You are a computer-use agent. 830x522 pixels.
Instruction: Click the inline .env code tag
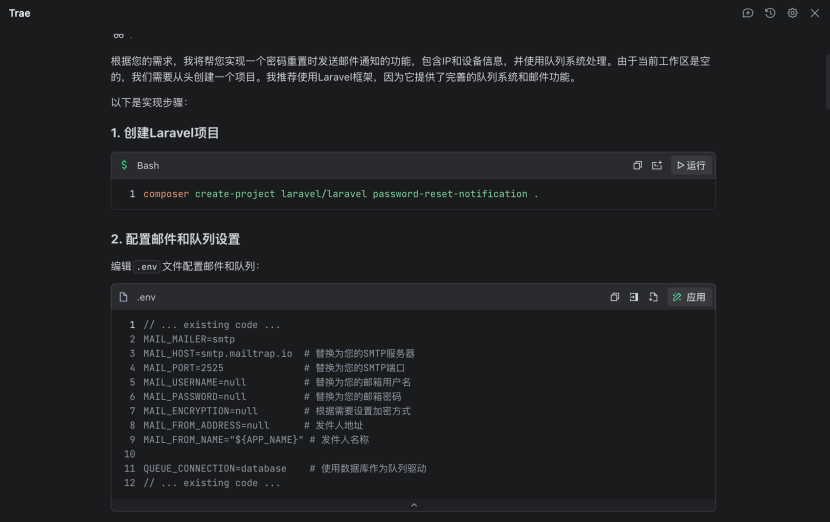[x=147, y=267]
